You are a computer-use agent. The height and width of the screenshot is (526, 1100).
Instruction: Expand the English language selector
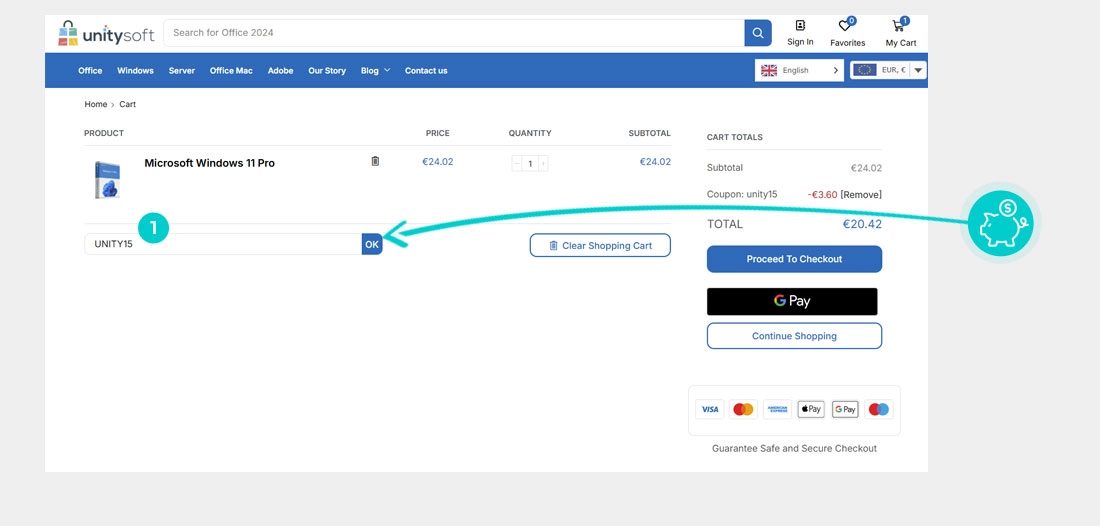pos(799,70)
